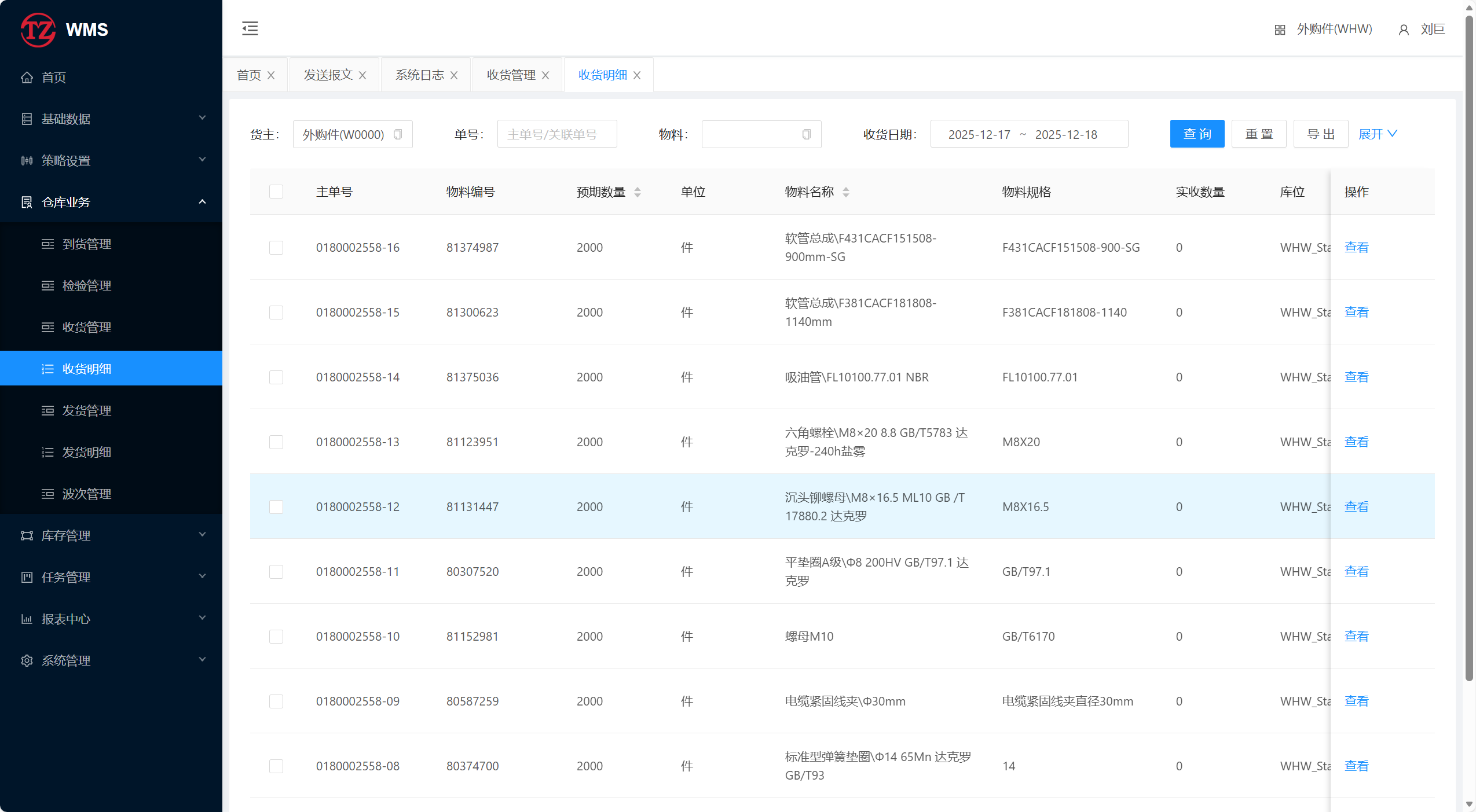Check the row for 0180002558-16
The height and width of the screenshot is (812, 1476).
coord(276,248)
